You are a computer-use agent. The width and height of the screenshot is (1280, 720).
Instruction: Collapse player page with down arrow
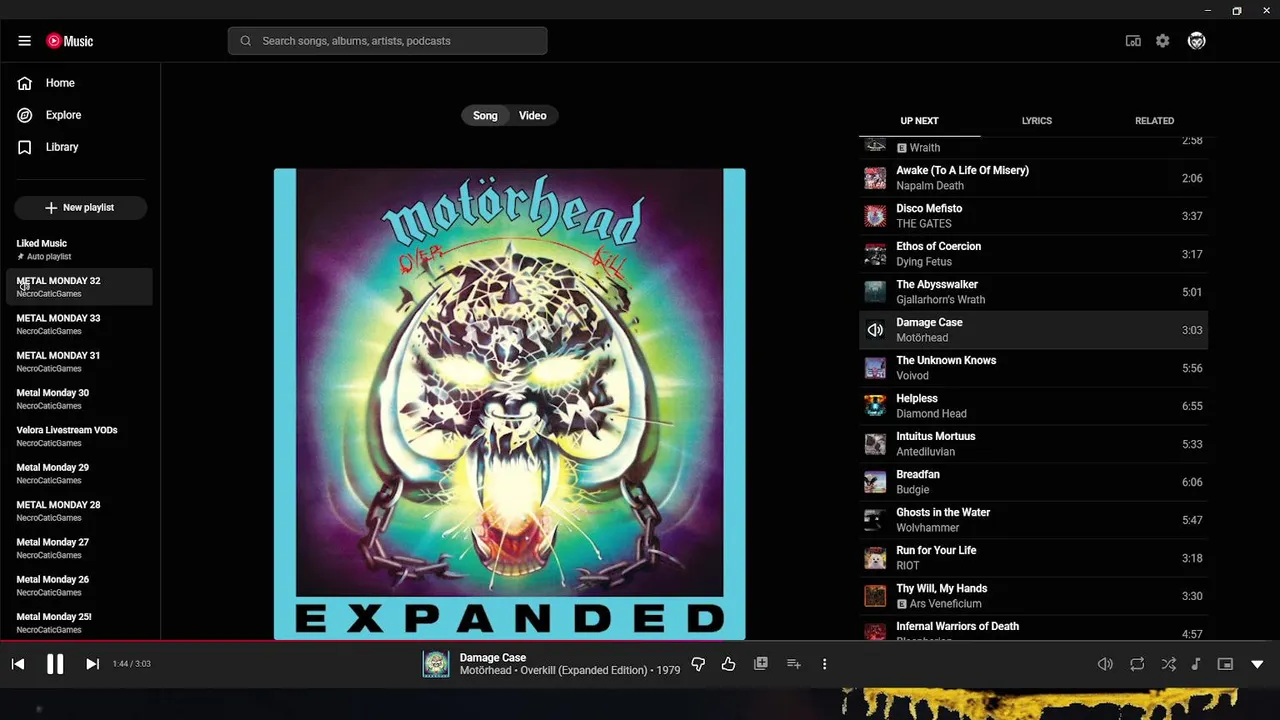(1257, 664)
